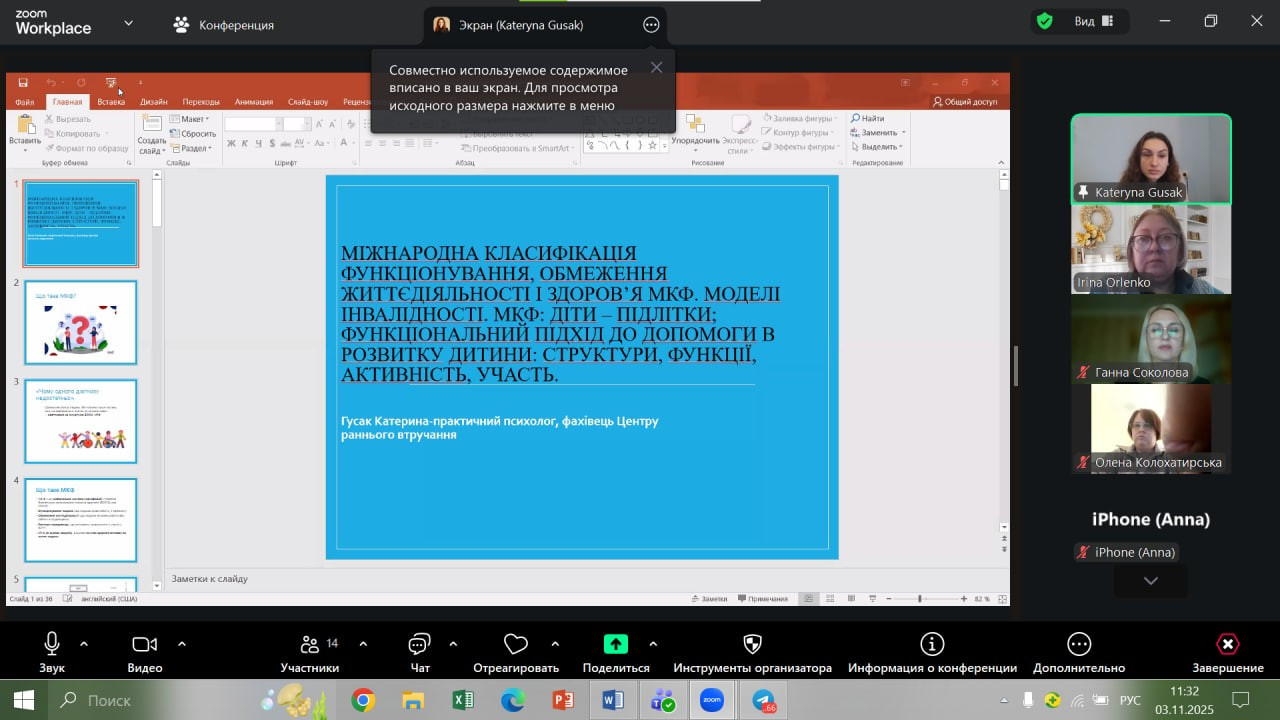Image resolution: width=1280 pixels, height=720 pixels.
Task: Open the Конференция tab
Action: pos(224,25)
